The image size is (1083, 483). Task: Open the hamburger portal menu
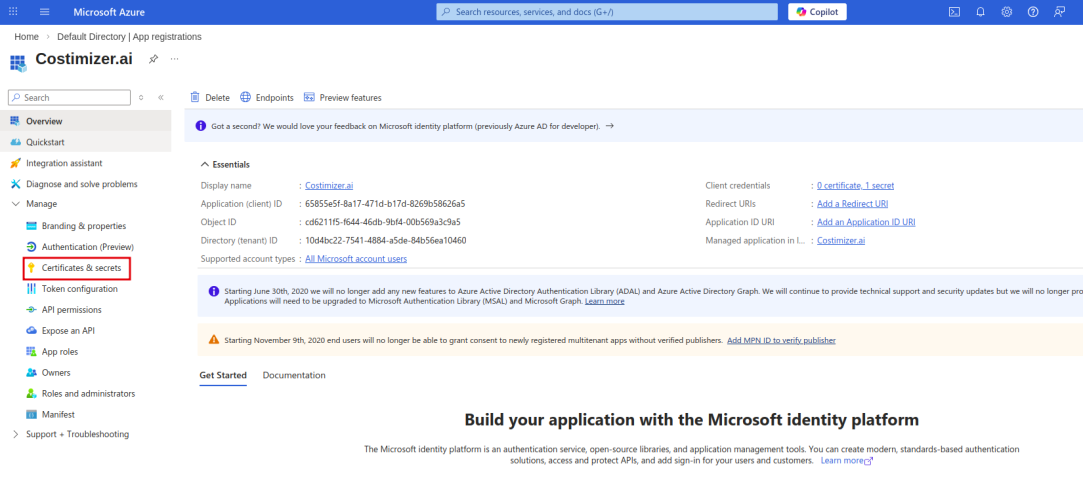click(x=45, y=12)
